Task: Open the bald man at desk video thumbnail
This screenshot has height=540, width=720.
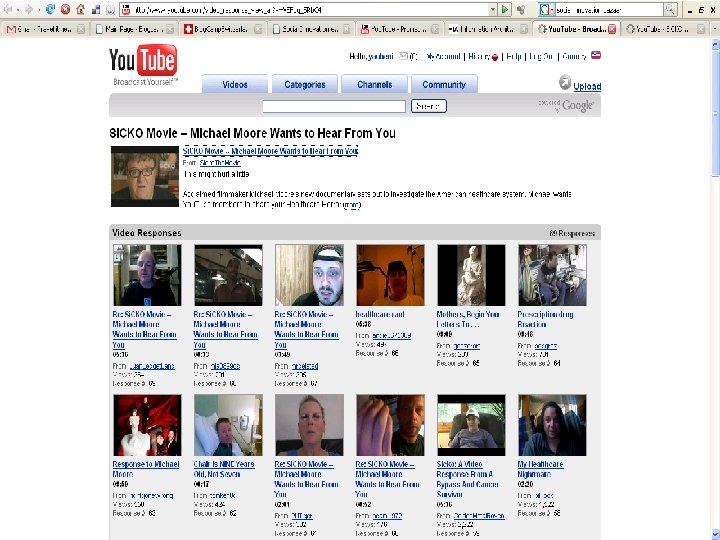Action: click(147, 275)
